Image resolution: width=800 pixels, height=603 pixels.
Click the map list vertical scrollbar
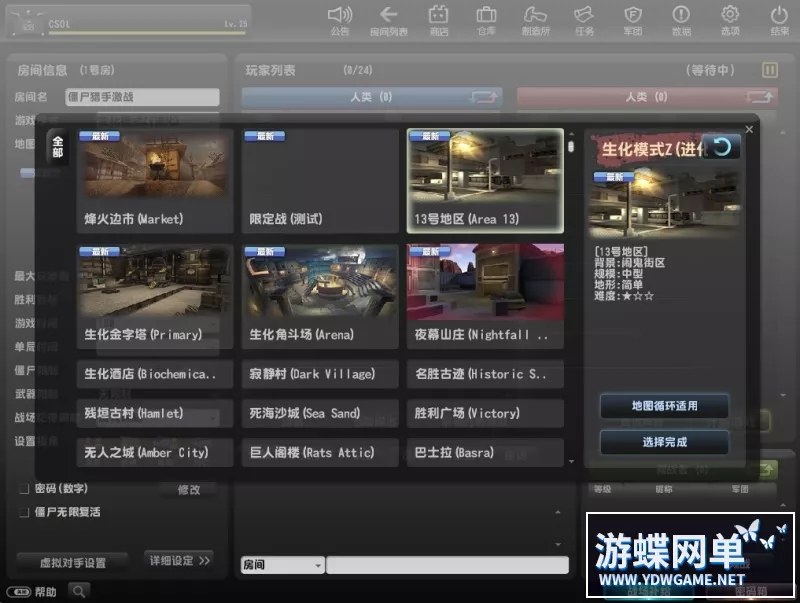point(571,300)
